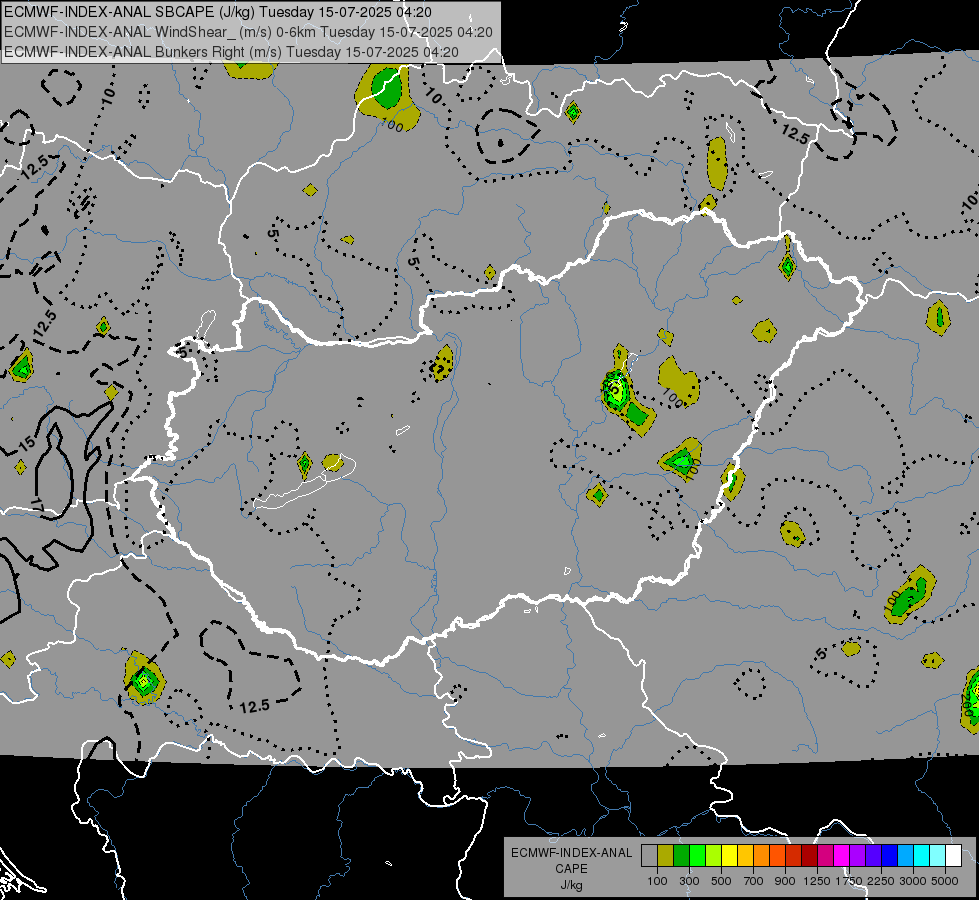Click the 300 label in the legend

point(689,881)
